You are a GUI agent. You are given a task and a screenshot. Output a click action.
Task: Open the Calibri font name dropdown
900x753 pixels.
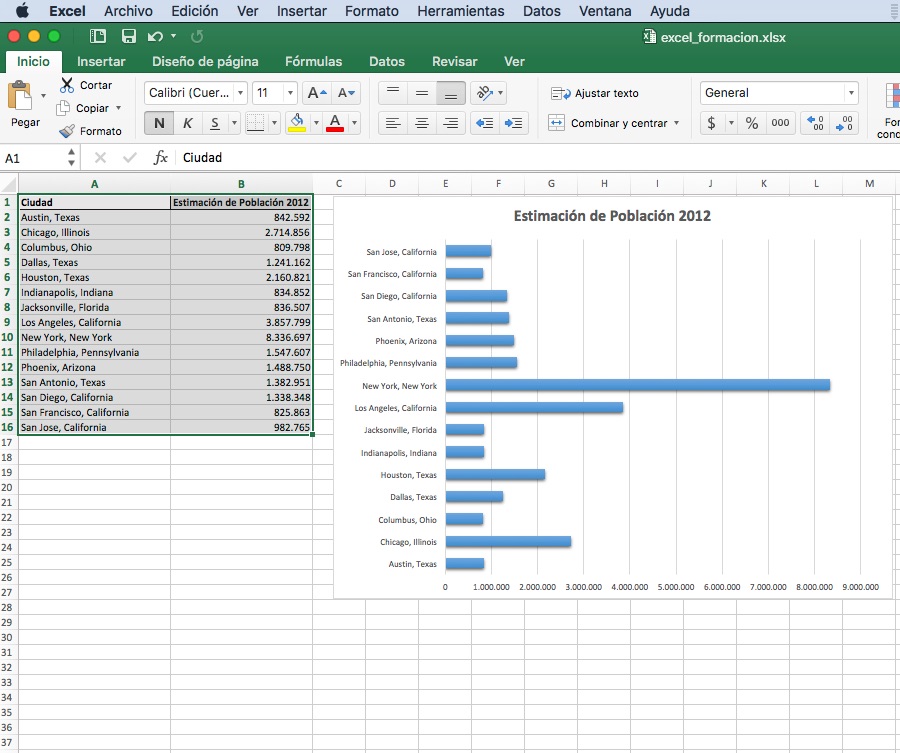point(241,93)
